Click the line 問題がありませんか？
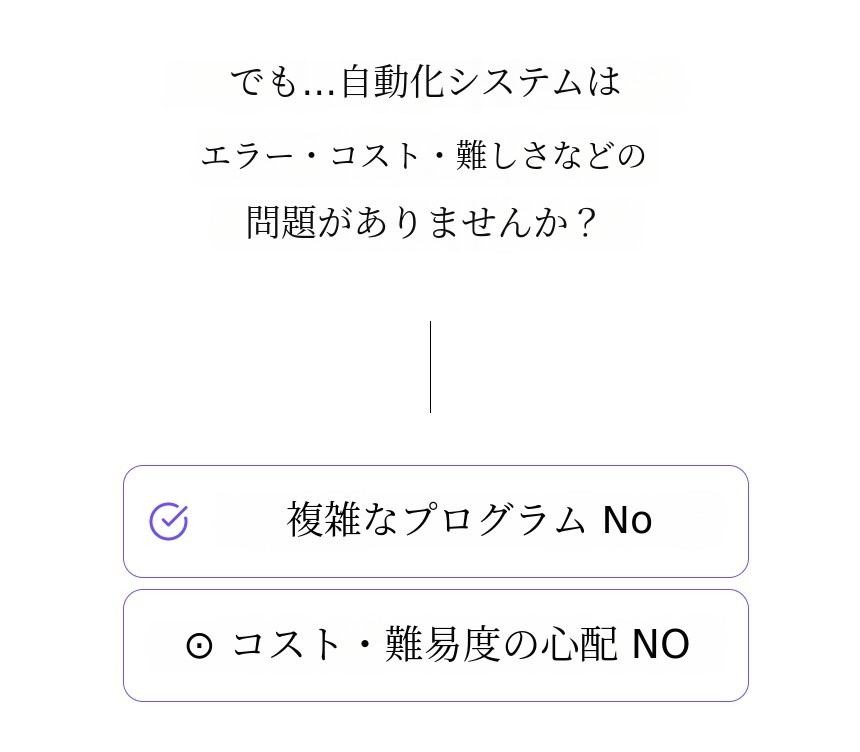The height and width of the screenshot is (752, 860). click(423, 222)
